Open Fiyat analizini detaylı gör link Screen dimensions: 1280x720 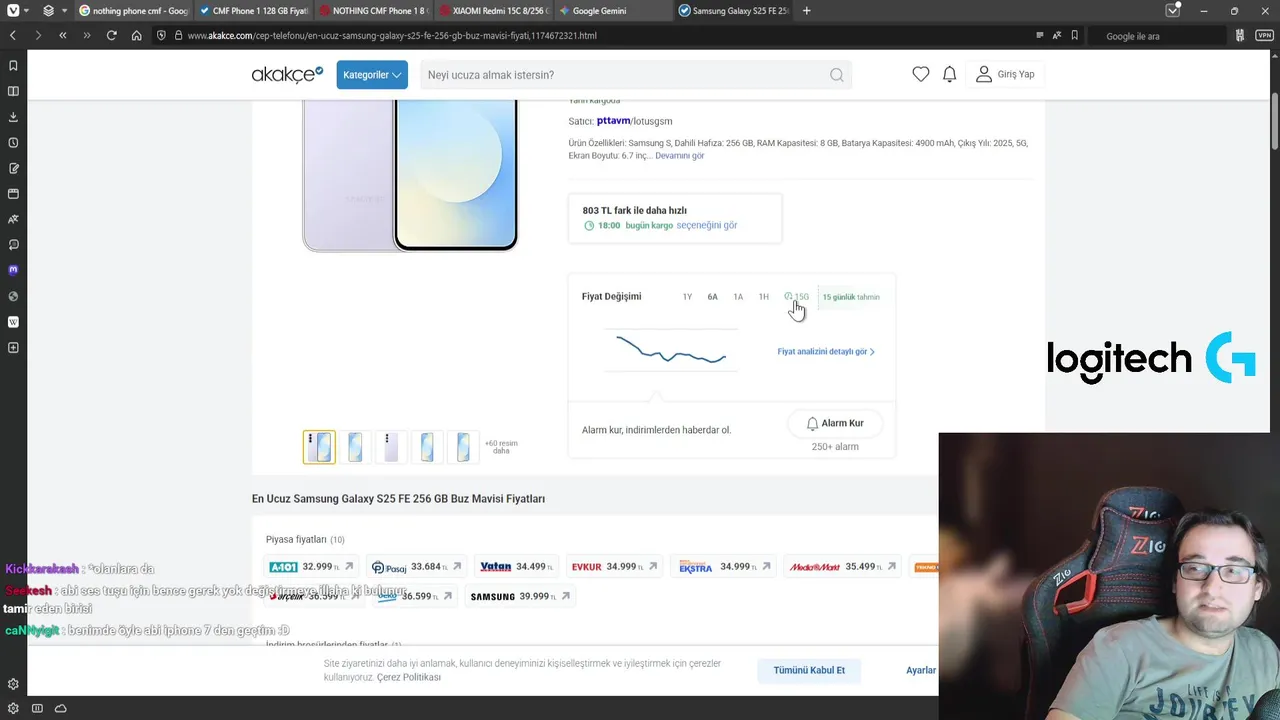826,352
